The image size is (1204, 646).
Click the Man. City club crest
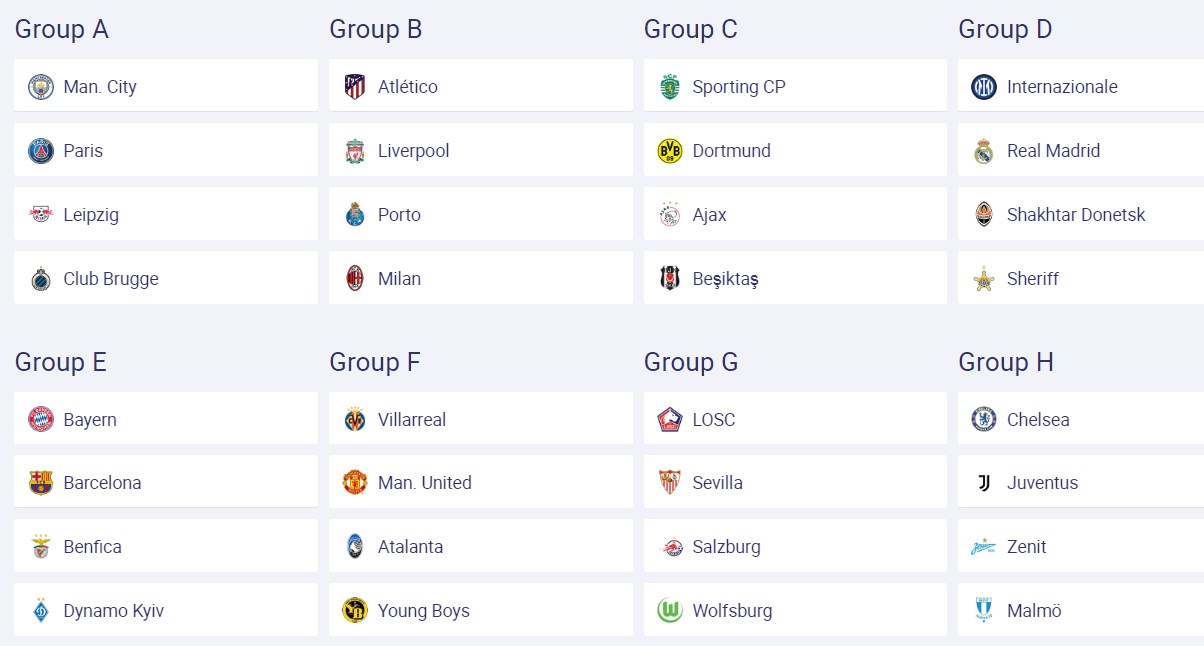coord(41,87)
